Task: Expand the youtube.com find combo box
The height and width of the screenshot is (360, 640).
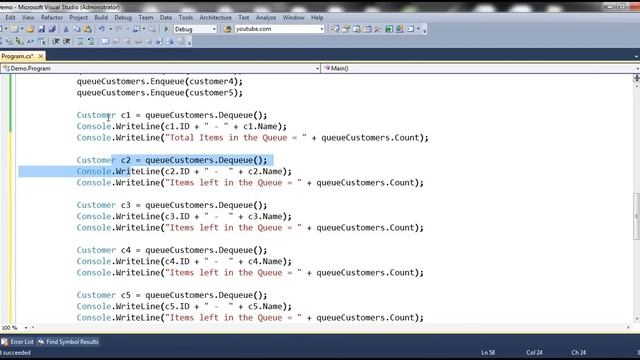Action: [x=322, y=29]
